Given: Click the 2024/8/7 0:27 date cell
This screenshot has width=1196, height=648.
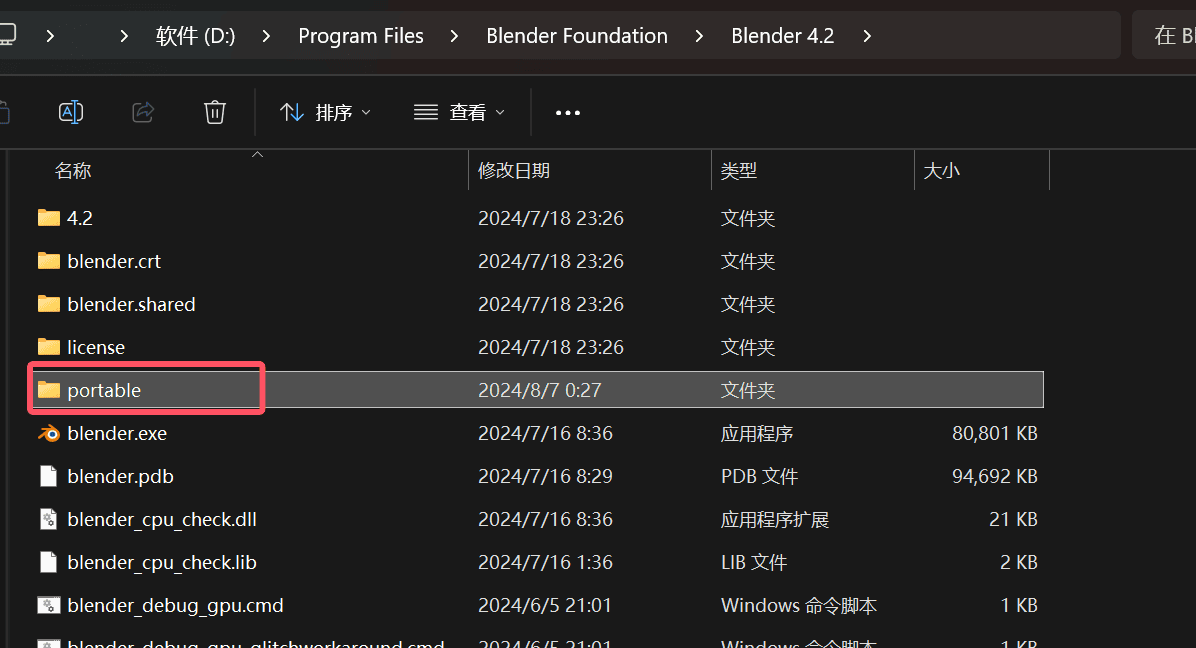Looking at the screenshot, I should click(540, 390).
